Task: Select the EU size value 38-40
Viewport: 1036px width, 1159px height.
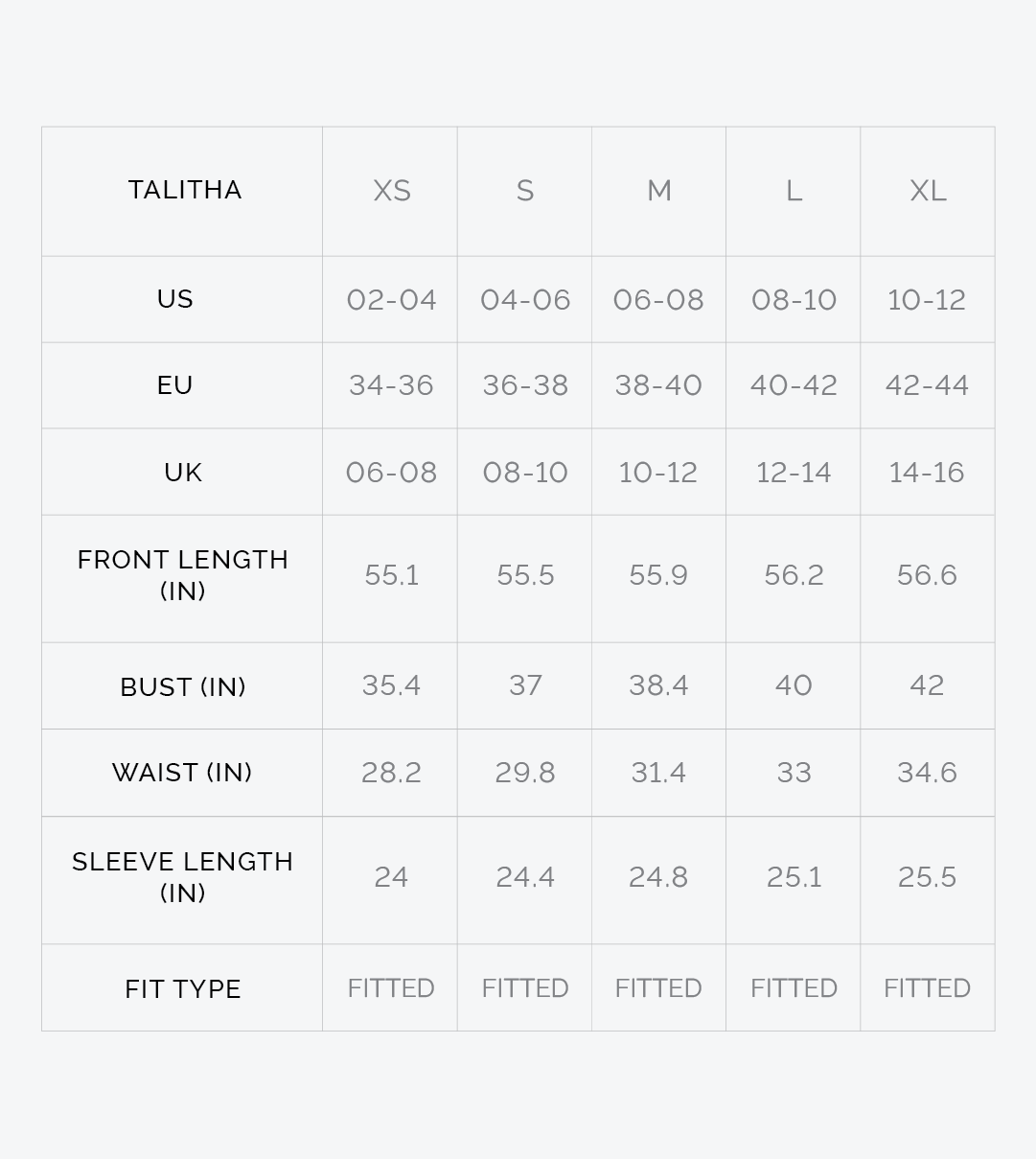Action: coord(658,385)
